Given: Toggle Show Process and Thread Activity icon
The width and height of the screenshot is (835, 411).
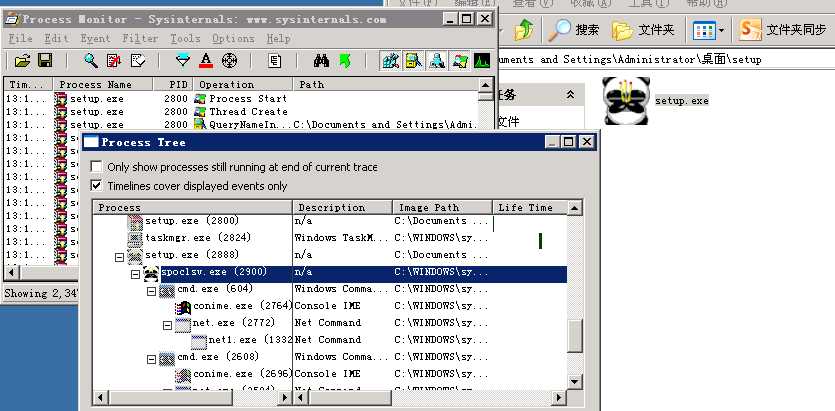Looking at the screenshot, I should click(x=460, y=61).
